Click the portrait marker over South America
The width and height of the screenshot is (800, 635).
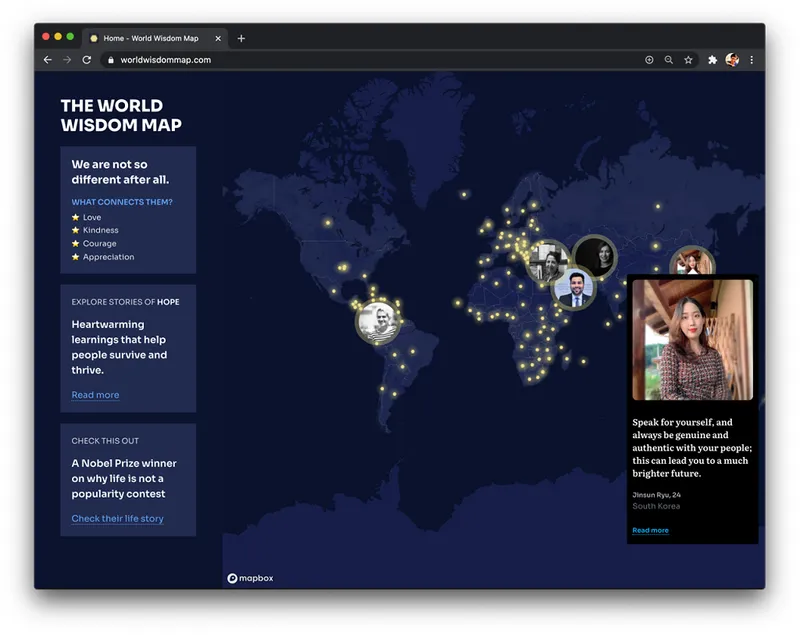coord(377,318)
